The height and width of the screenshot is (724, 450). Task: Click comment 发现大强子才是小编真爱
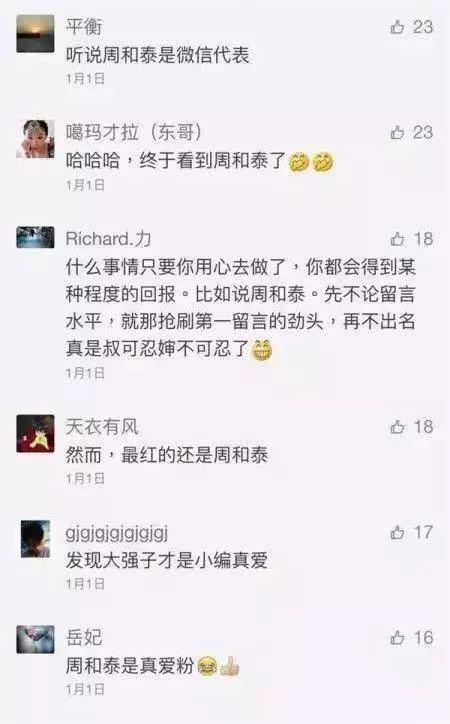(x=167, y=560)
